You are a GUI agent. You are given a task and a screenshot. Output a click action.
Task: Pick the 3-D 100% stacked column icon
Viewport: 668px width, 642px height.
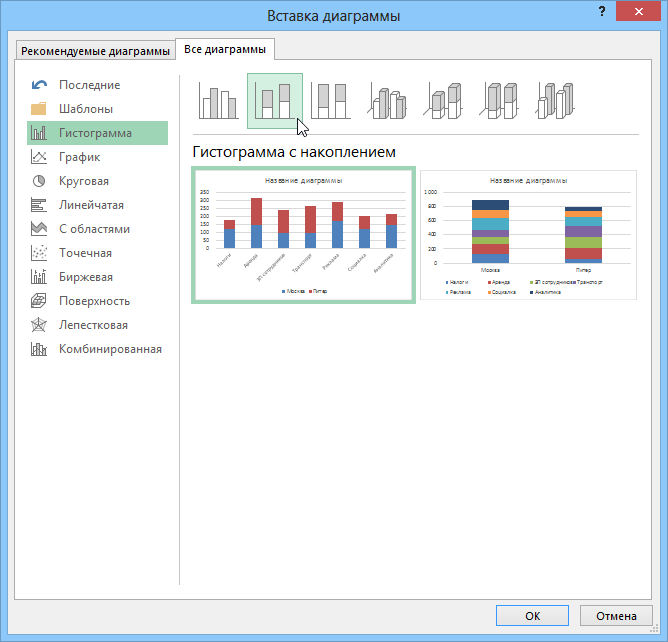coord(500,101)
